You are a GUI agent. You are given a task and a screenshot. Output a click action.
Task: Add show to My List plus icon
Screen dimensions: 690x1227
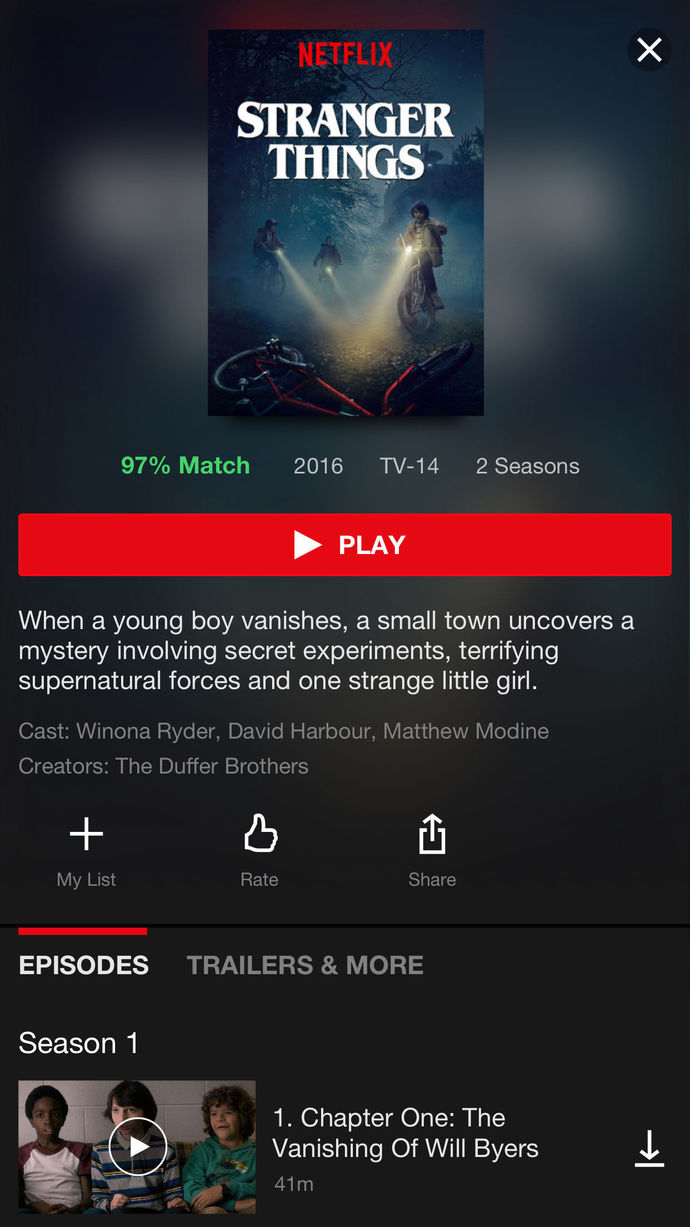point(86,834)
